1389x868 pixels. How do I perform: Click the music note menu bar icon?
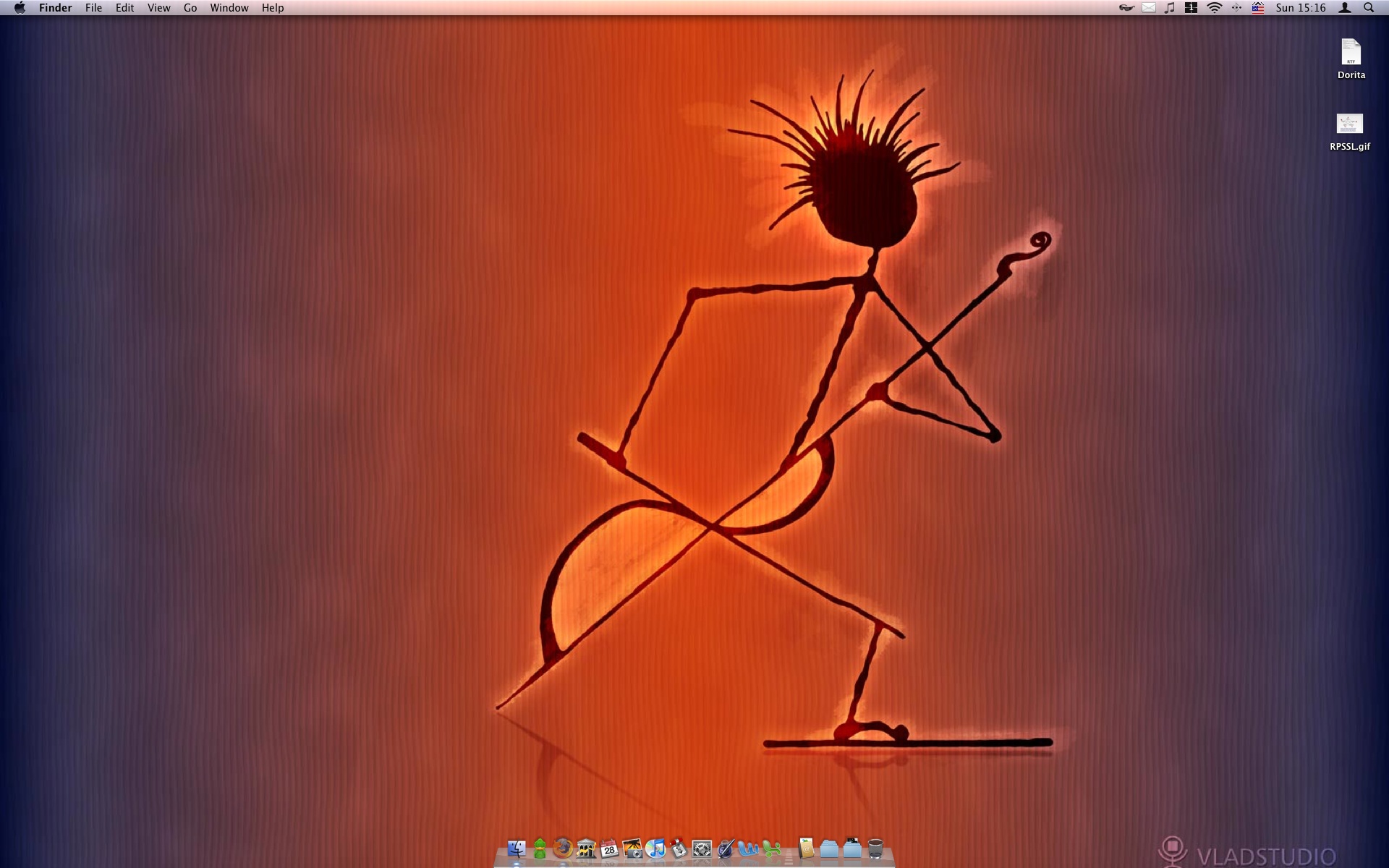click(x=1170, y=8)
